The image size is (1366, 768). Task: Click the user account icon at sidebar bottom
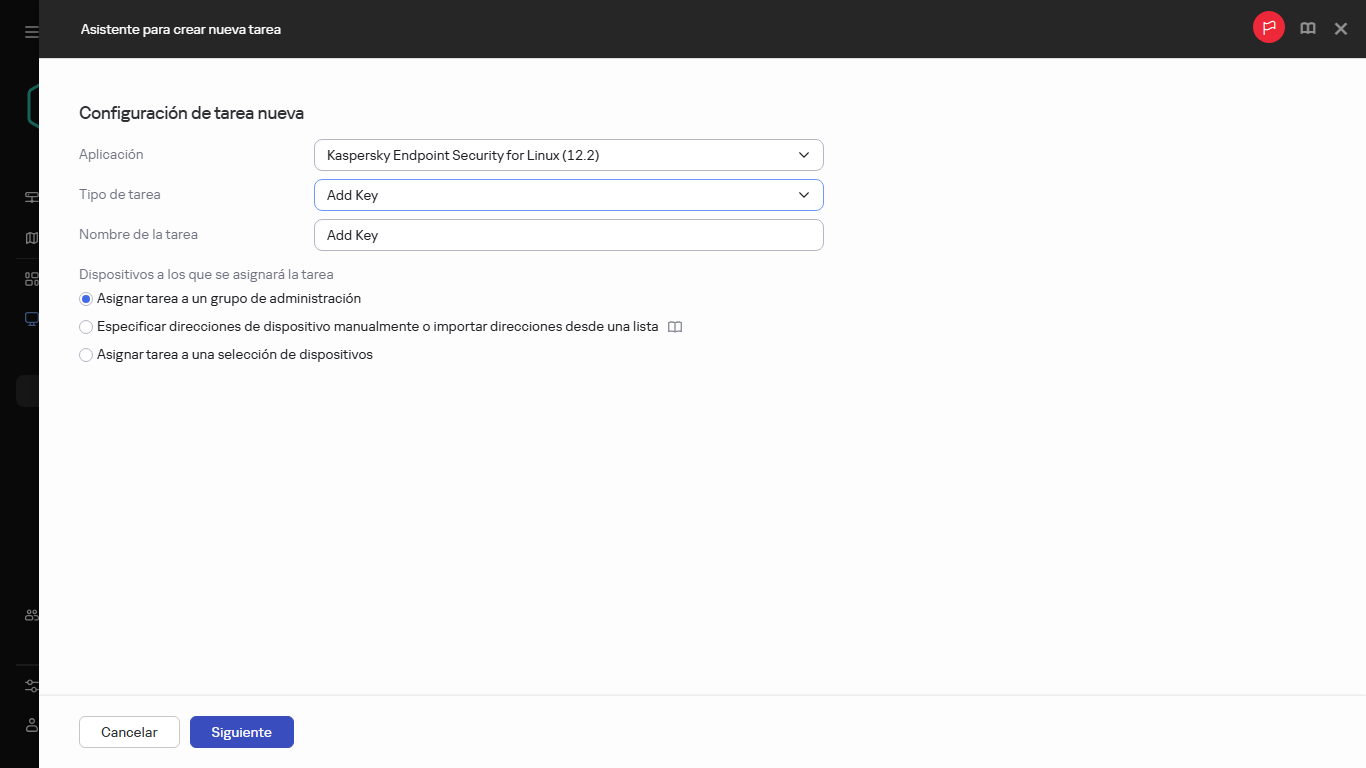[29, 725]
